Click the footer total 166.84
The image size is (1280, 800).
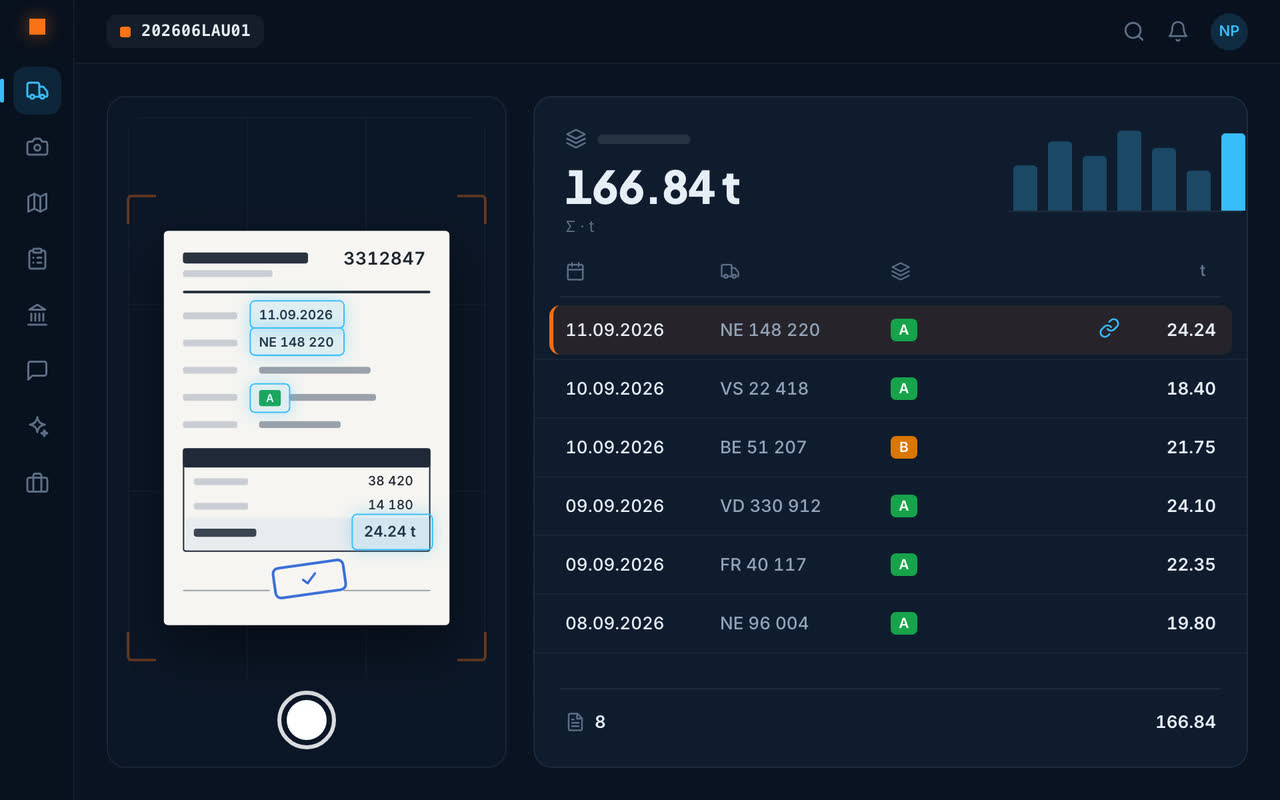tap(1185, 722)
